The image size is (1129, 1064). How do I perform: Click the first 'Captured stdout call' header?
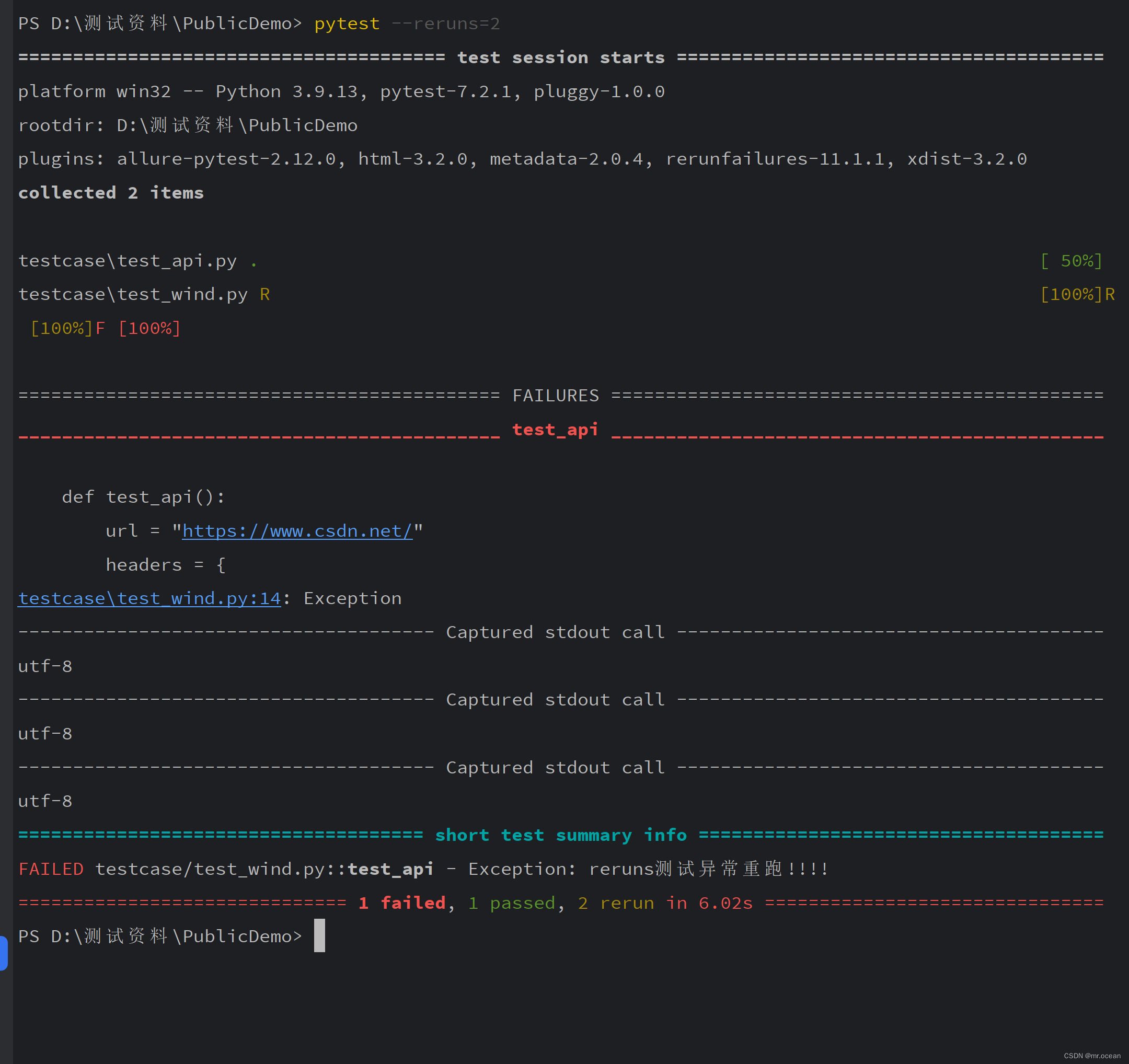coord(555,632)
